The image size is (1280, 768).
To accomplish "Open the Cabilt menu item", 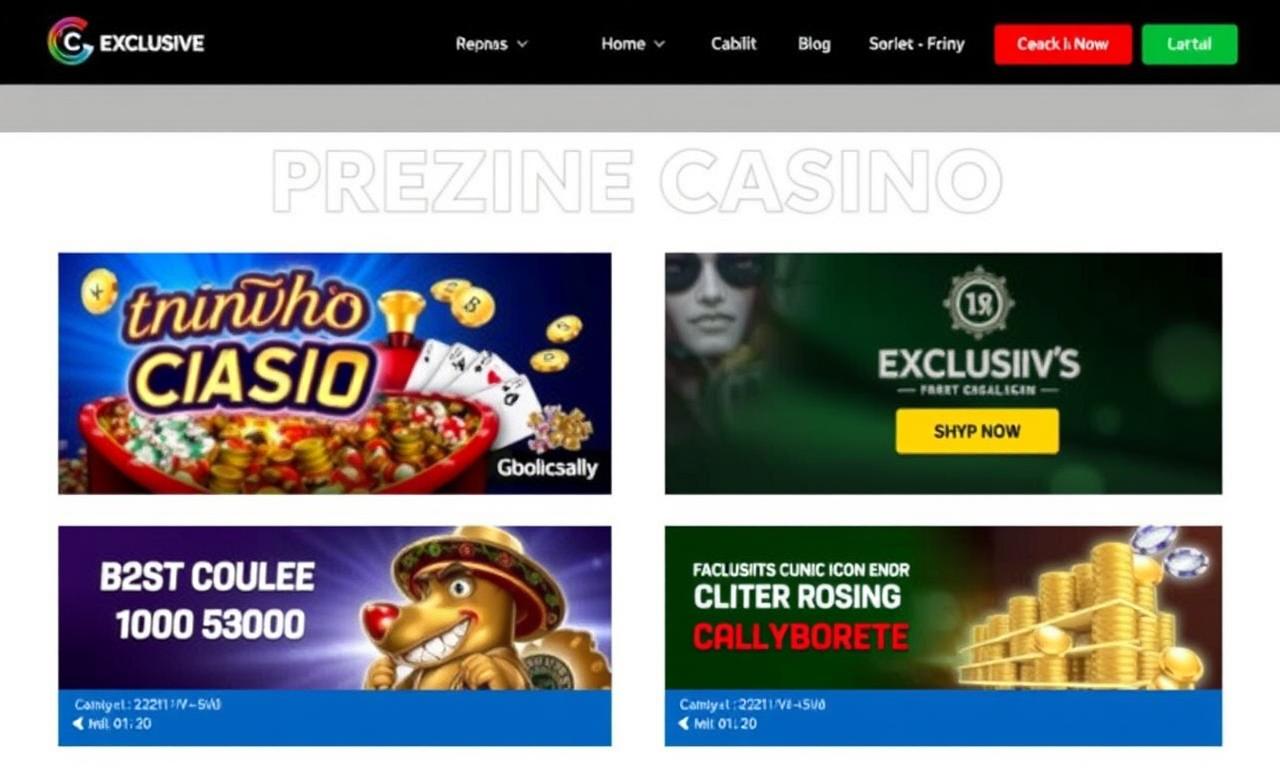I will click(734, 44).
